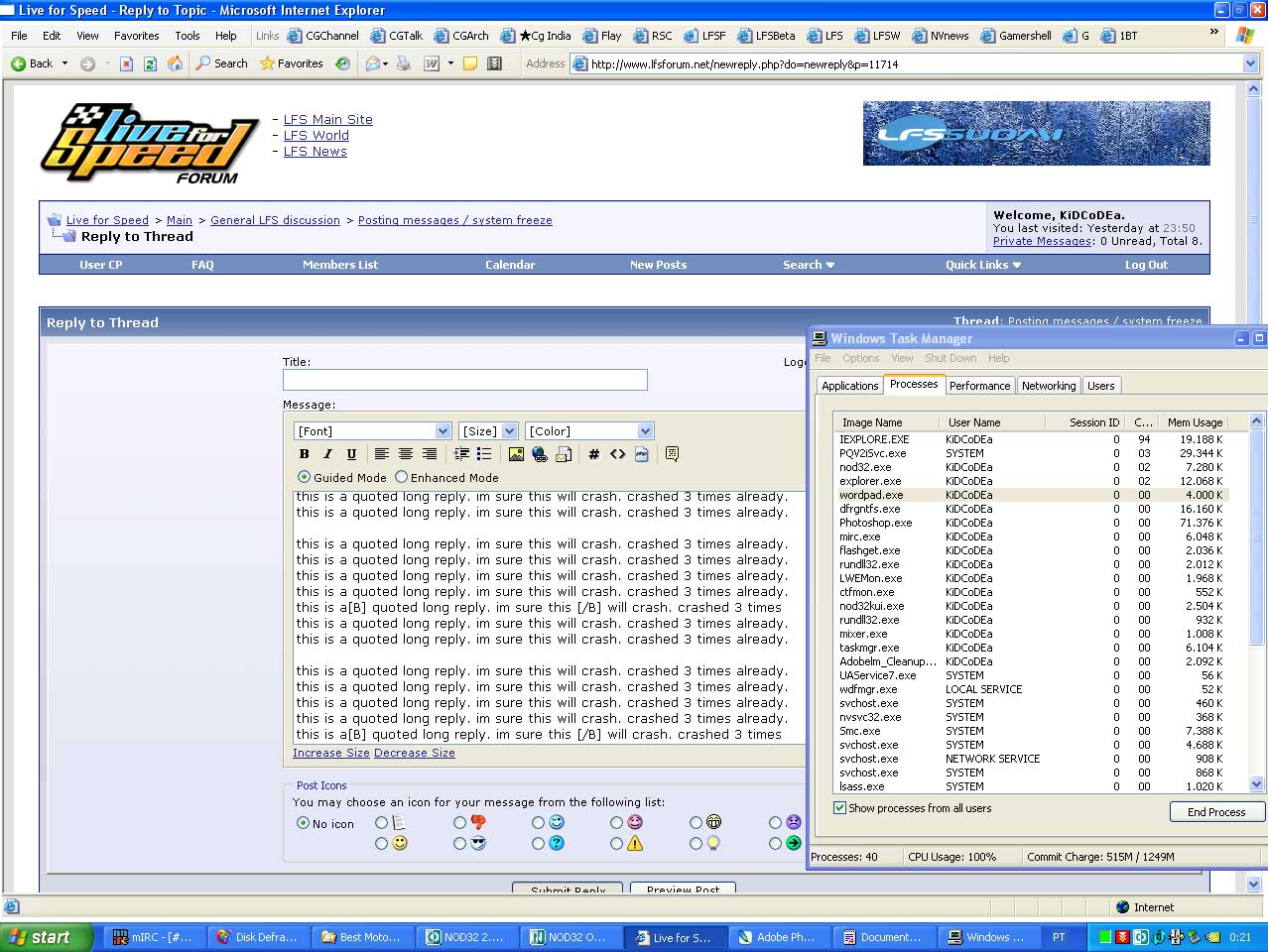
Task: Open LFS Main Site link
Action: tap(328, 120)
